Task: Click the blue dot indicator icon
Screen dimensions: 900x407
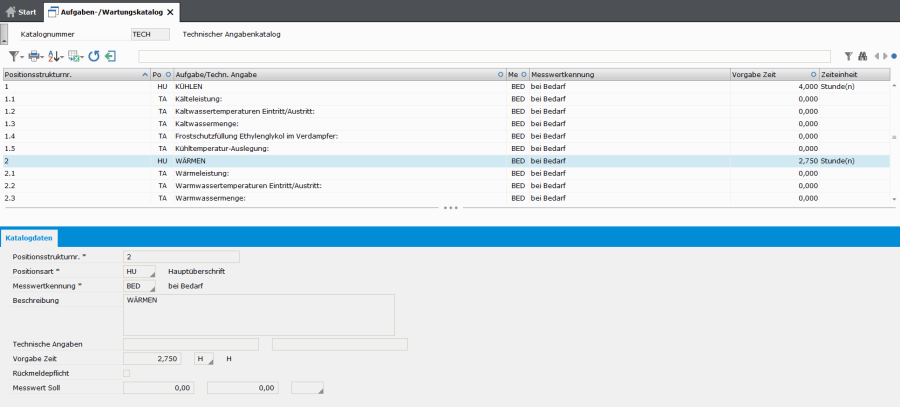Action: point(894,56)
